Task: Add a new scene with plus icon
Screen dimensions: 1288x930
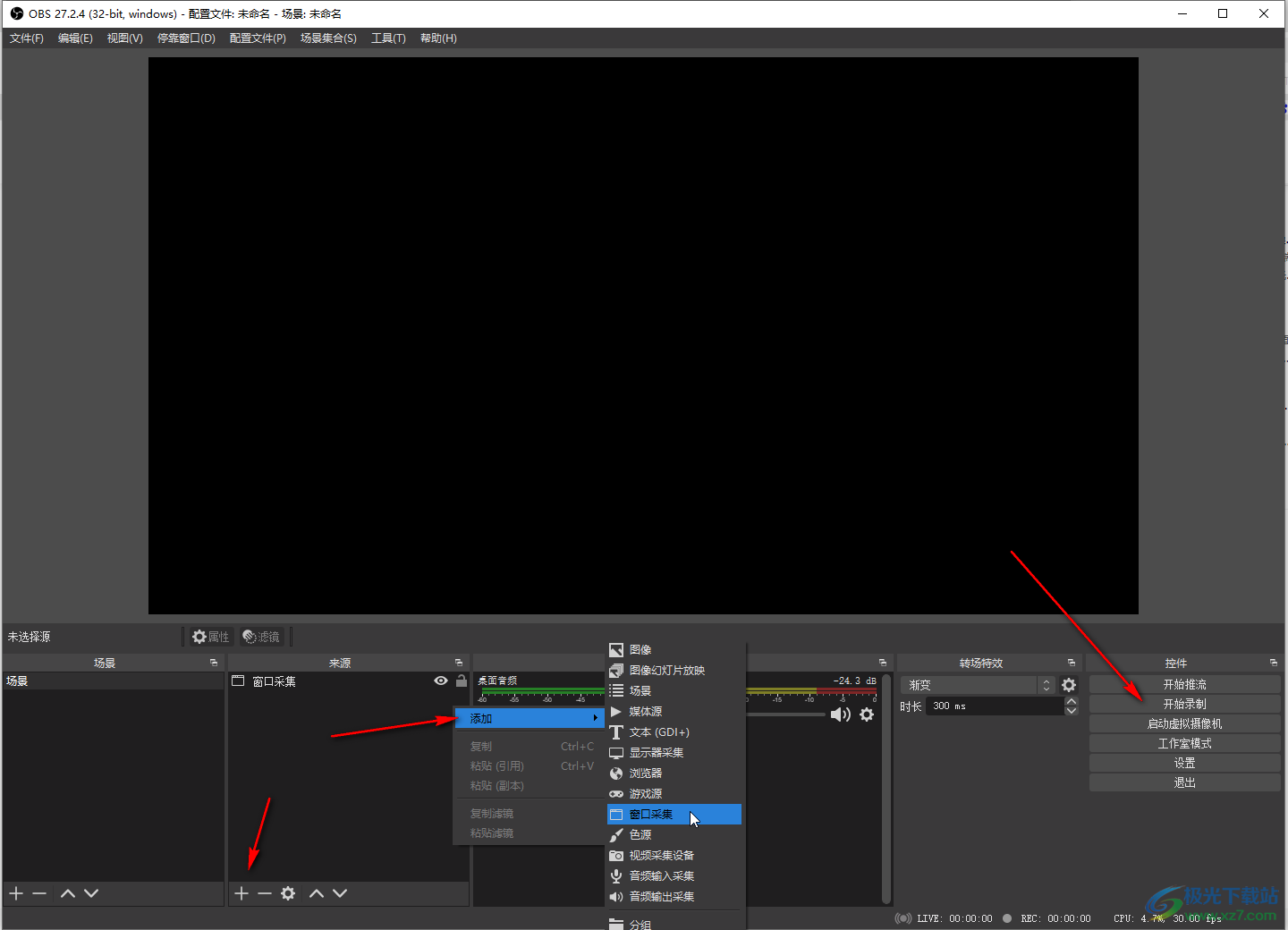Action: tap(16, 893)
